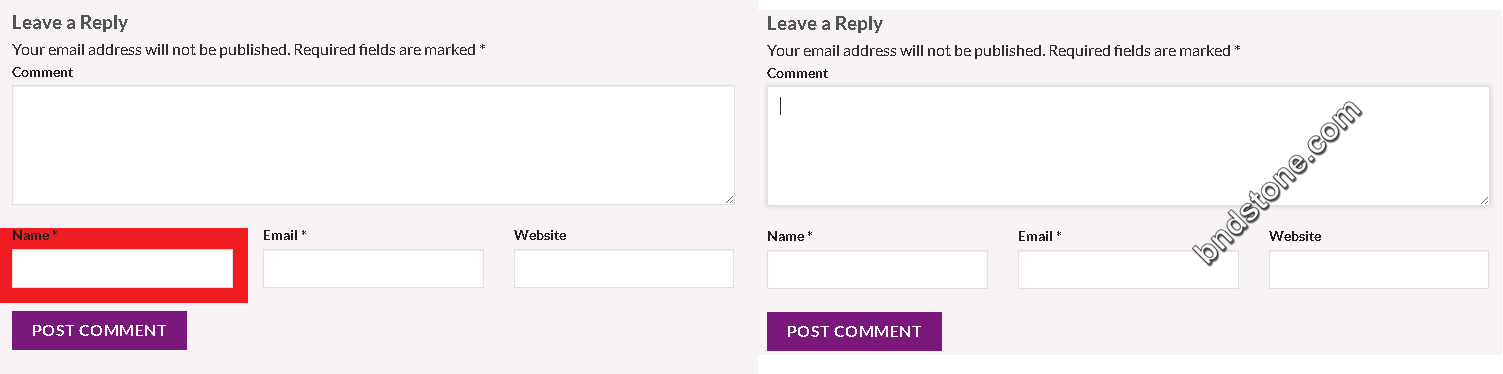This screenshot has width=1503, height=374.
Task: Click the Email field under the watermark
Action: [1128, 269]
